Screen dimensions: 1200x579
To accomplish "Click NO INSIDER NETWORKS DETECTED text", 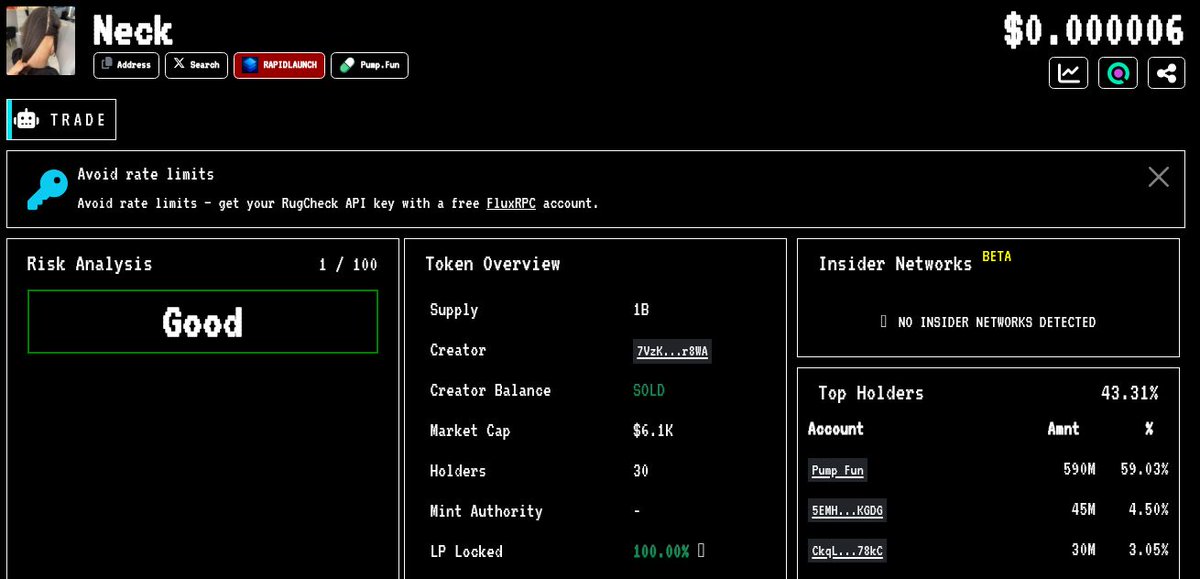I will 997,322.
